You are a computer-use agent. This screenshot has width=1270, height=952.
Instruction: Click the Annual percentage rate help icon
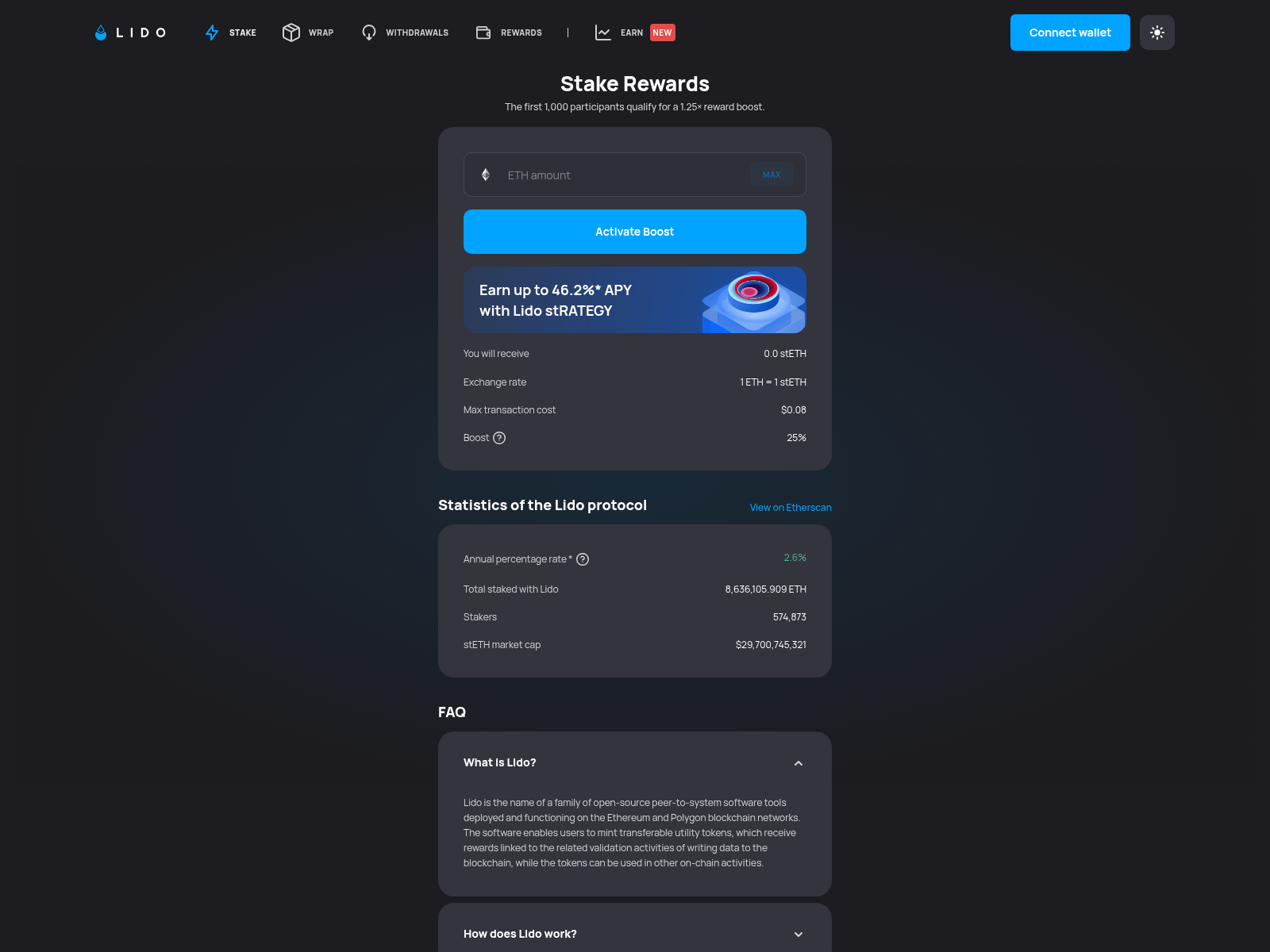click(583, 559)
